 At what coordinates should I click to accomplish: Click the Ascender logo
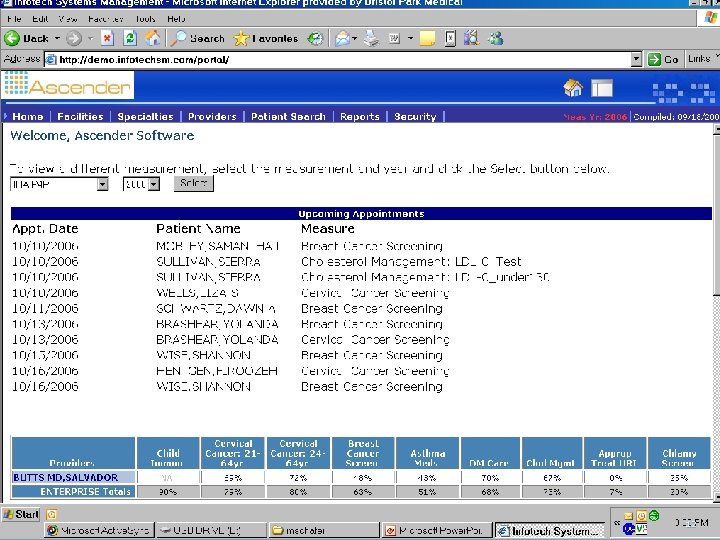[x=68, y=85]
